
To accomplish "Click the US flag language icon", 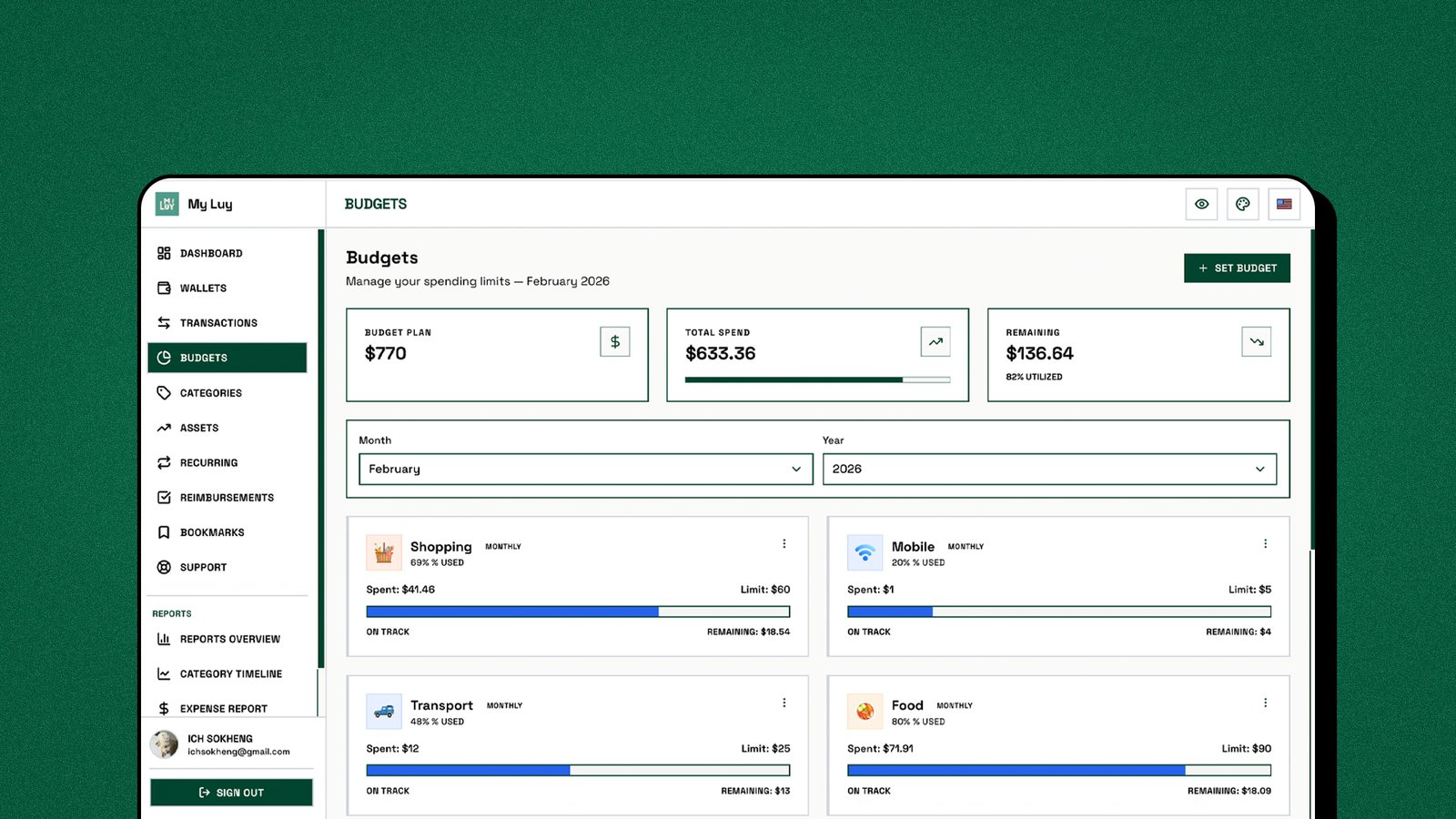I will coord(1284,204).
